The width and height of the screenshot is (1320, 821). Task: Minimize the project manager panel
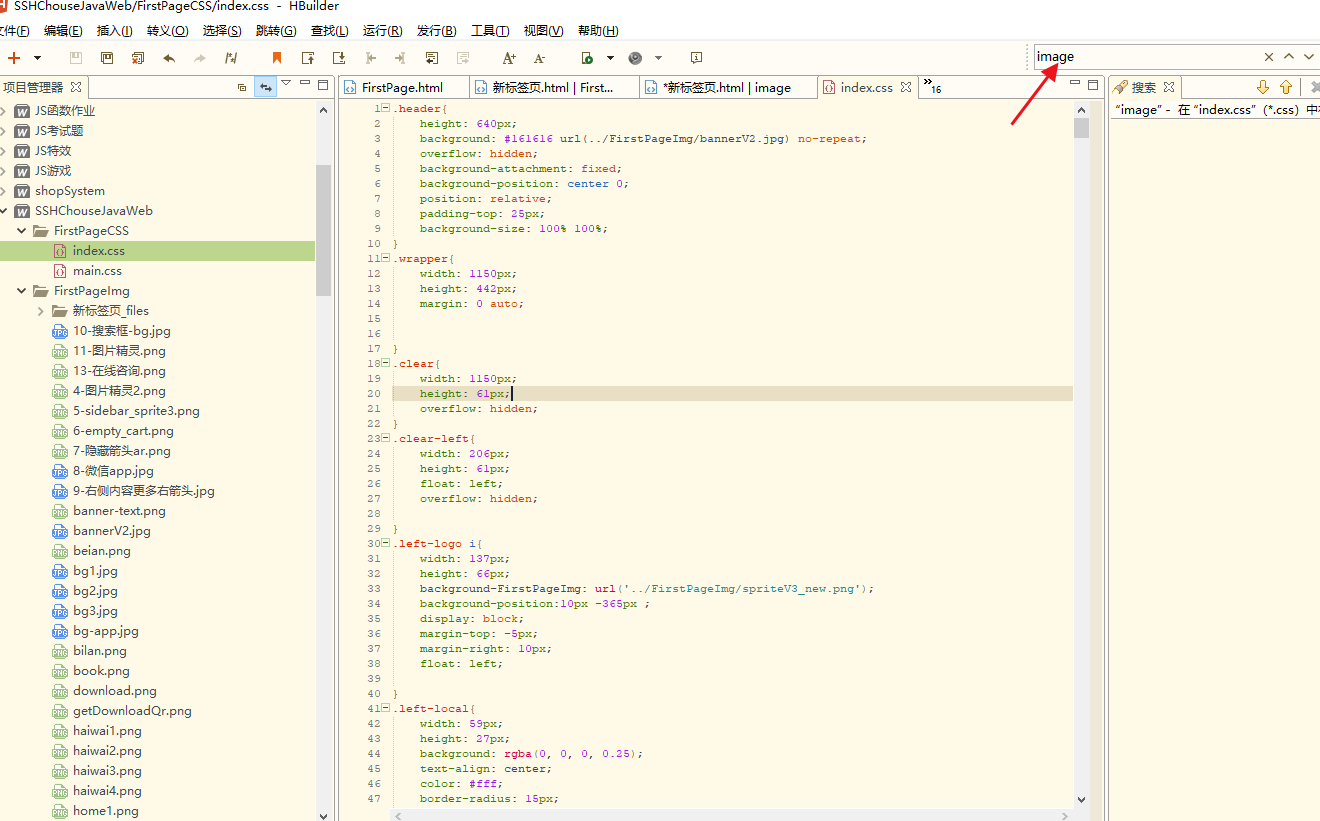306,84
